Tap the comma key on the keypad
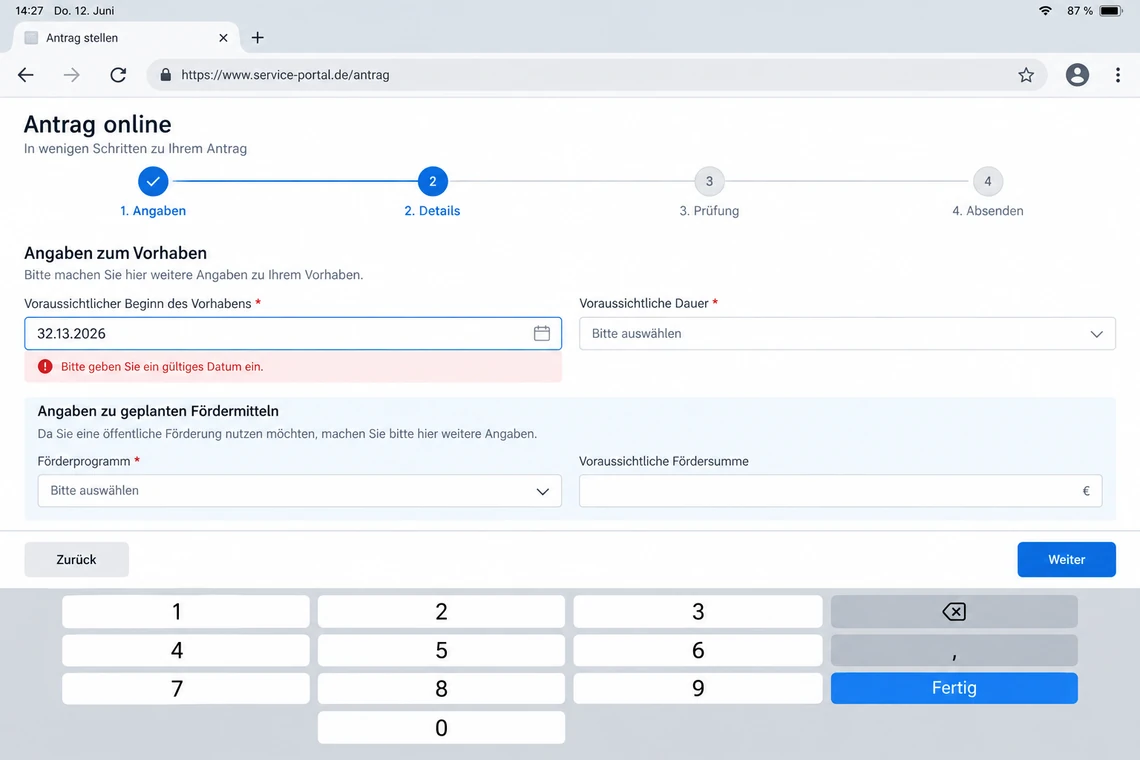1140x760 pixels. point(954,650)
